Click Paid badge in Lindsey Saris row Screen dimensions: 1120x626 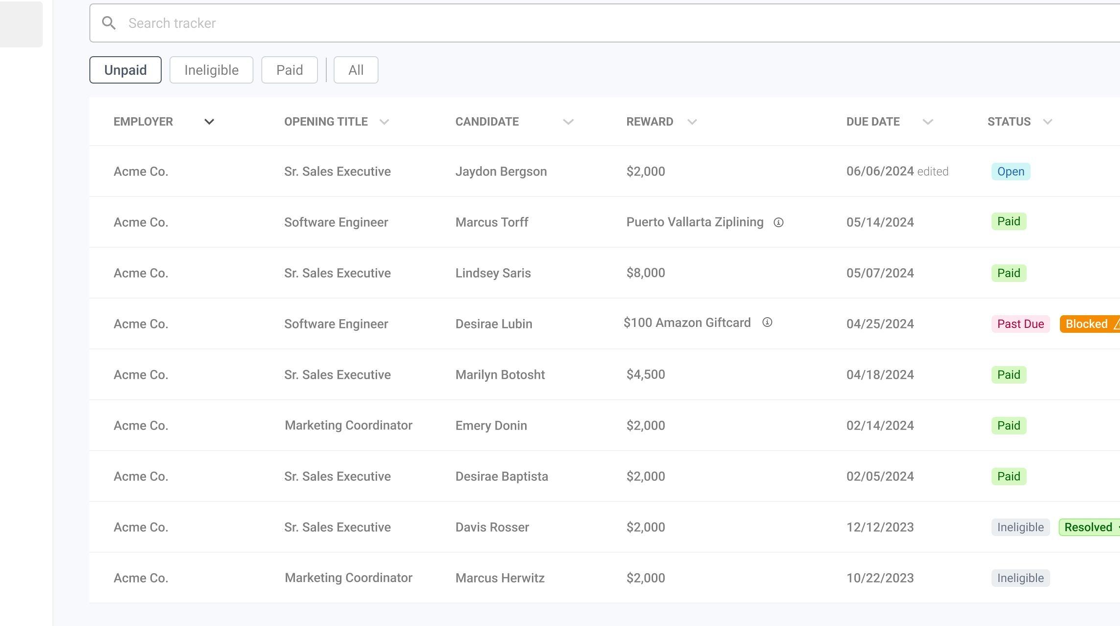[1009, 273]
